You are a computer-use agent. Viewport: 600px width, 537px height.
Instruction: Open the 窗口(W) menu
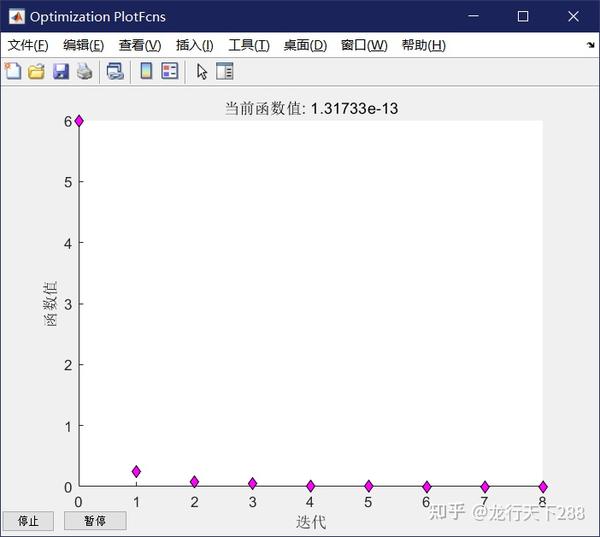[x=364, y=45]
